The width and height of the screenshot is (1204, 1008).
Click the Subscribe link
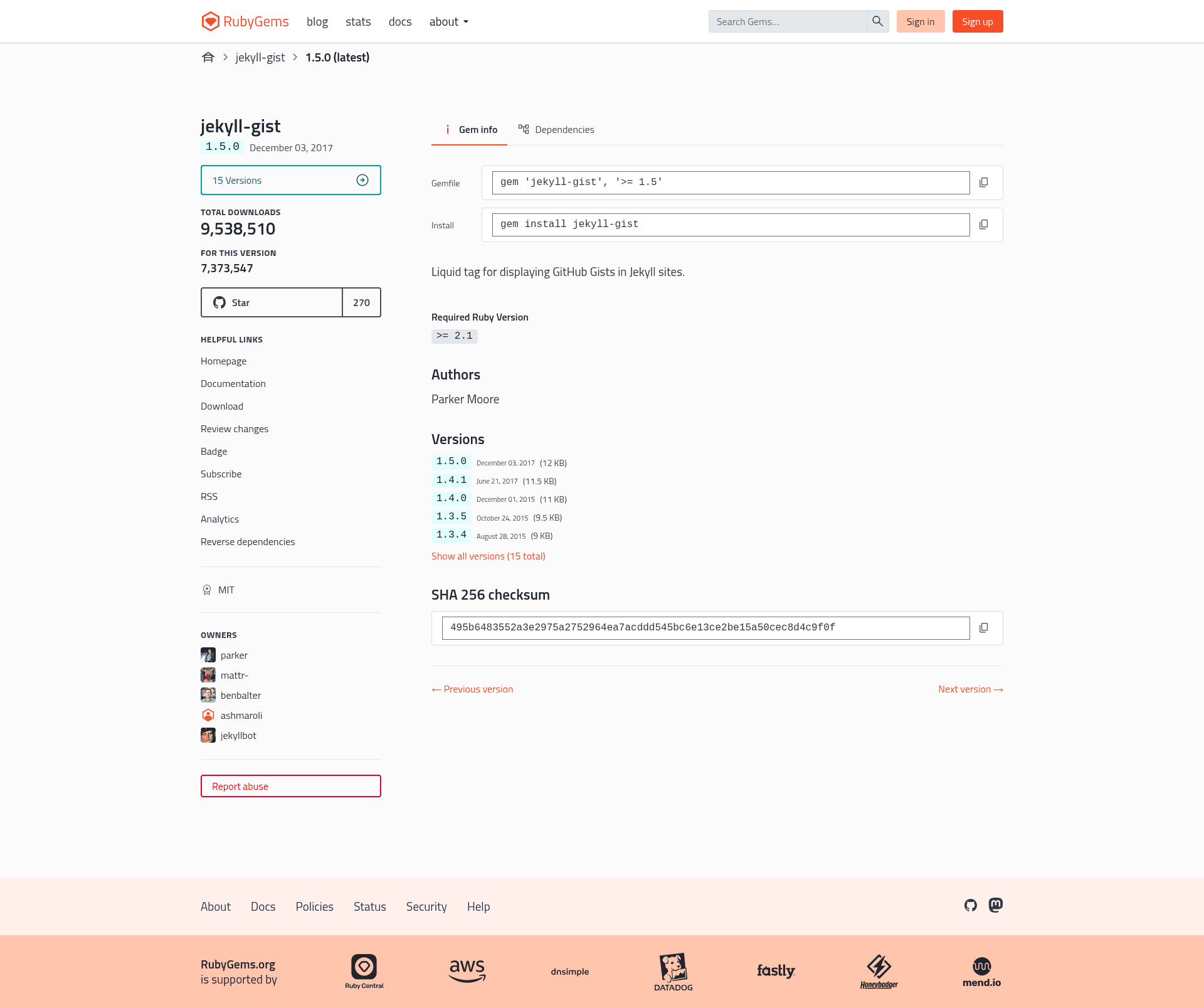pos(221,474)
